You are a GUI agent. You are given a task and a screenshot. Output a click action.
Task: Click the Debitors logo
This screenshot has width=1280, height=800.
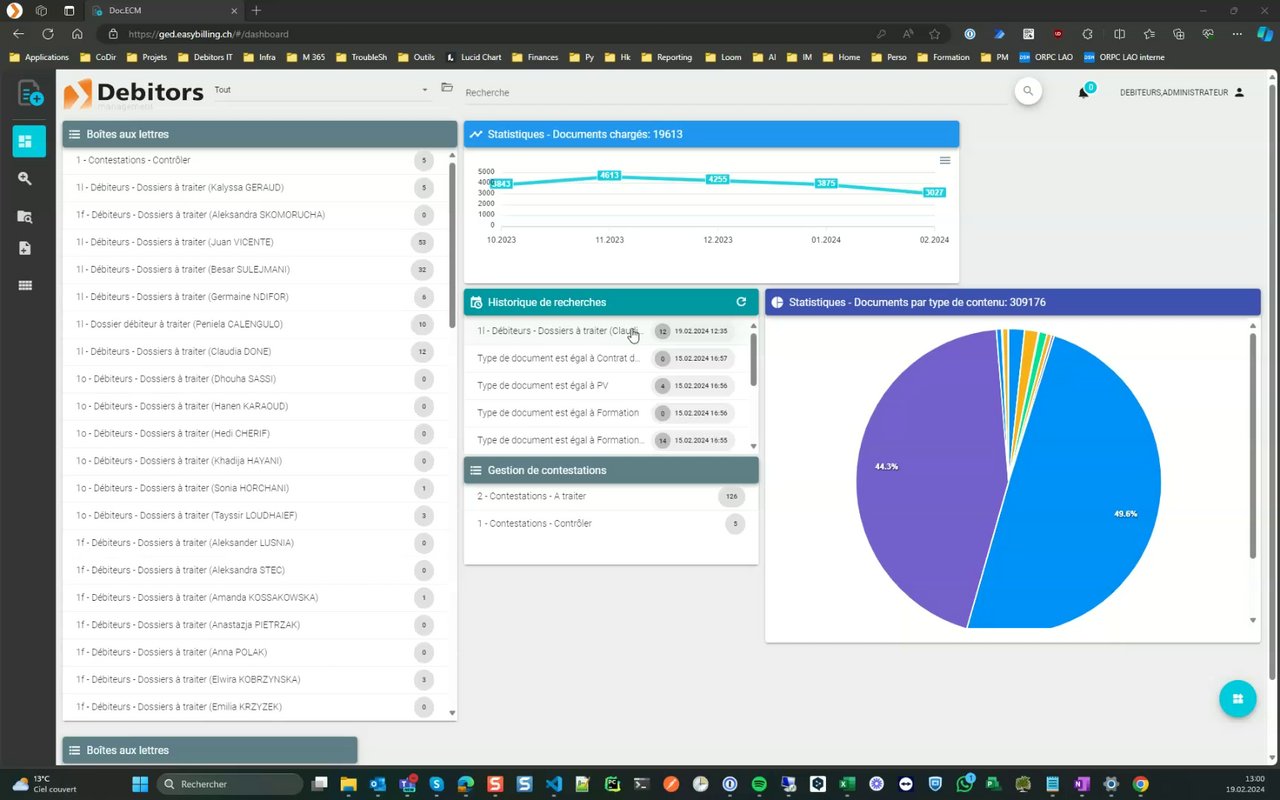[133, 94]
